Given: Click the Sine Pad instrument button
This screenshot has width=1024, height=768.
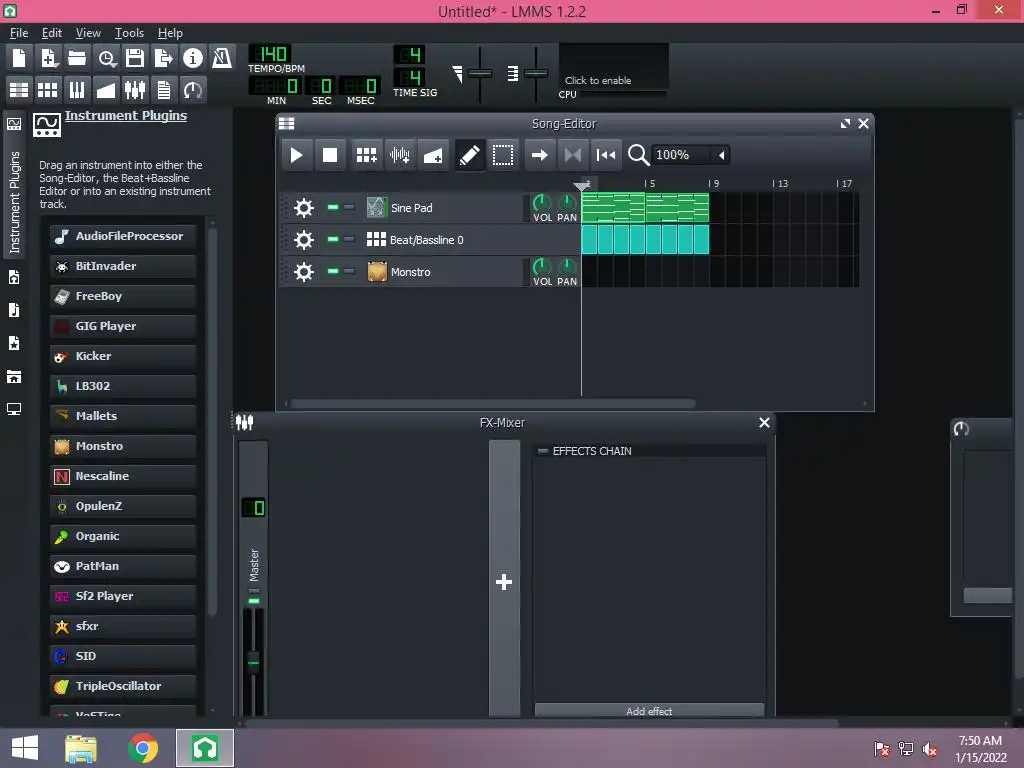Looking at the screenshot, I should point(443,208).
